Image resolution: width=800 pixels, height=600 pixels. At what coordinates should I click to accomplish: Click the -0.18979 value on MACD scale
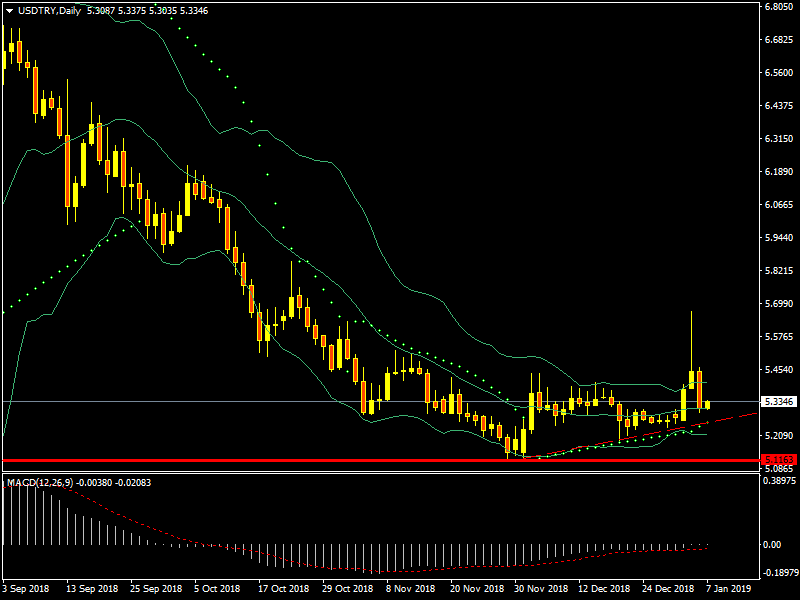pyautogui.click(x=778, y=574)
